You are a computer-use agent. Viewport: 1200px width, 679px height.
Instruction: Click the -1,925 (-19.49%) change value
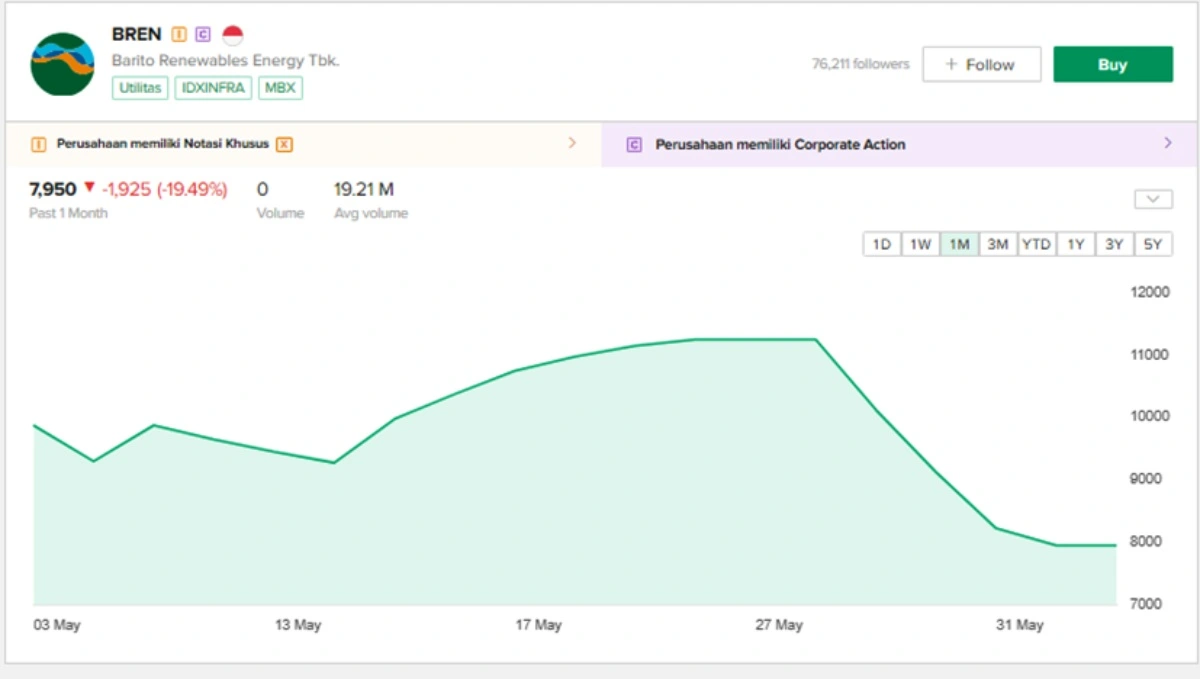pos(165,188)
